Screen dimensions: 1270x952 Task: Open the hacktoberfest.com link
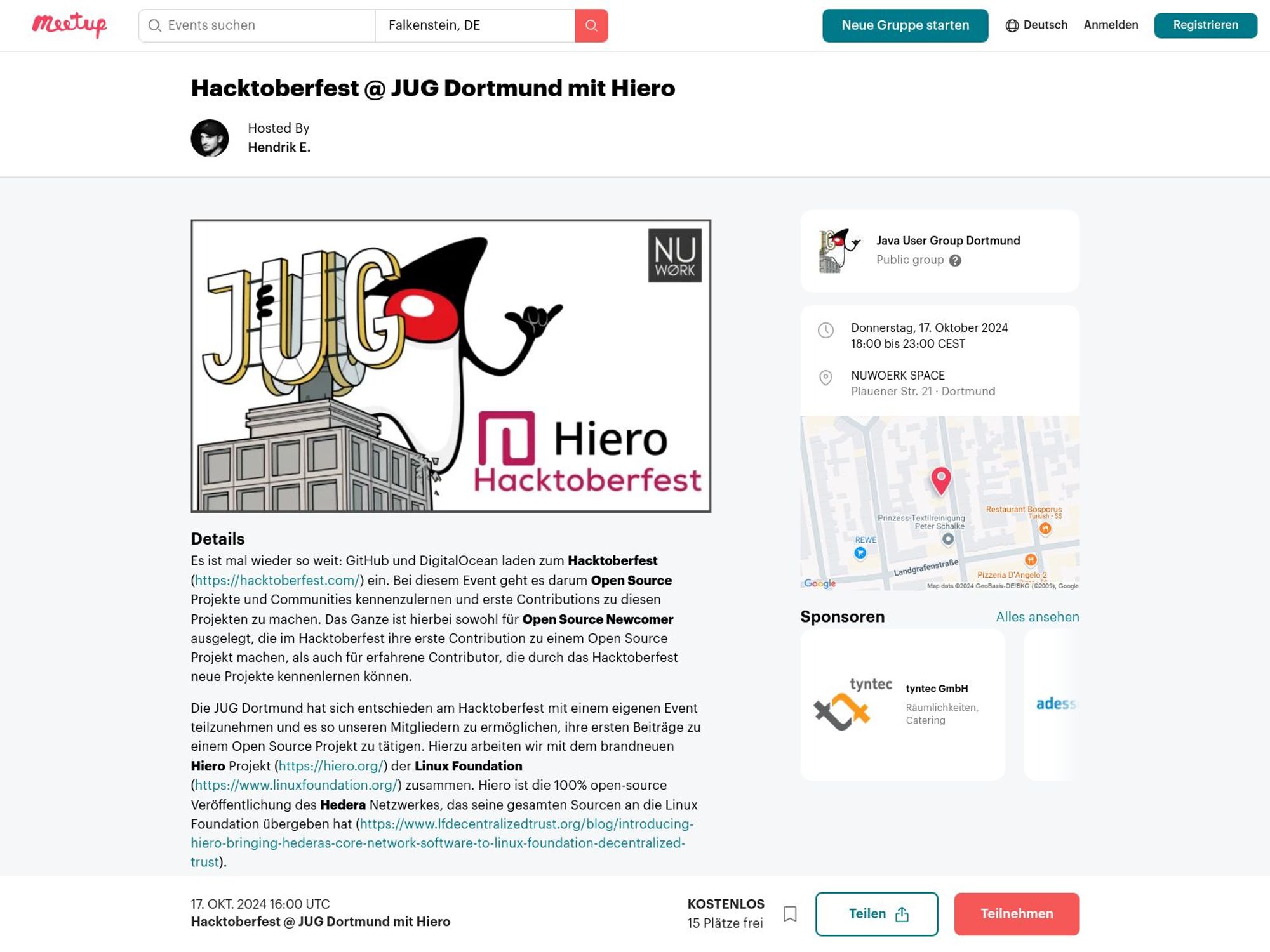pyautogui.click(x=277, y=580)
